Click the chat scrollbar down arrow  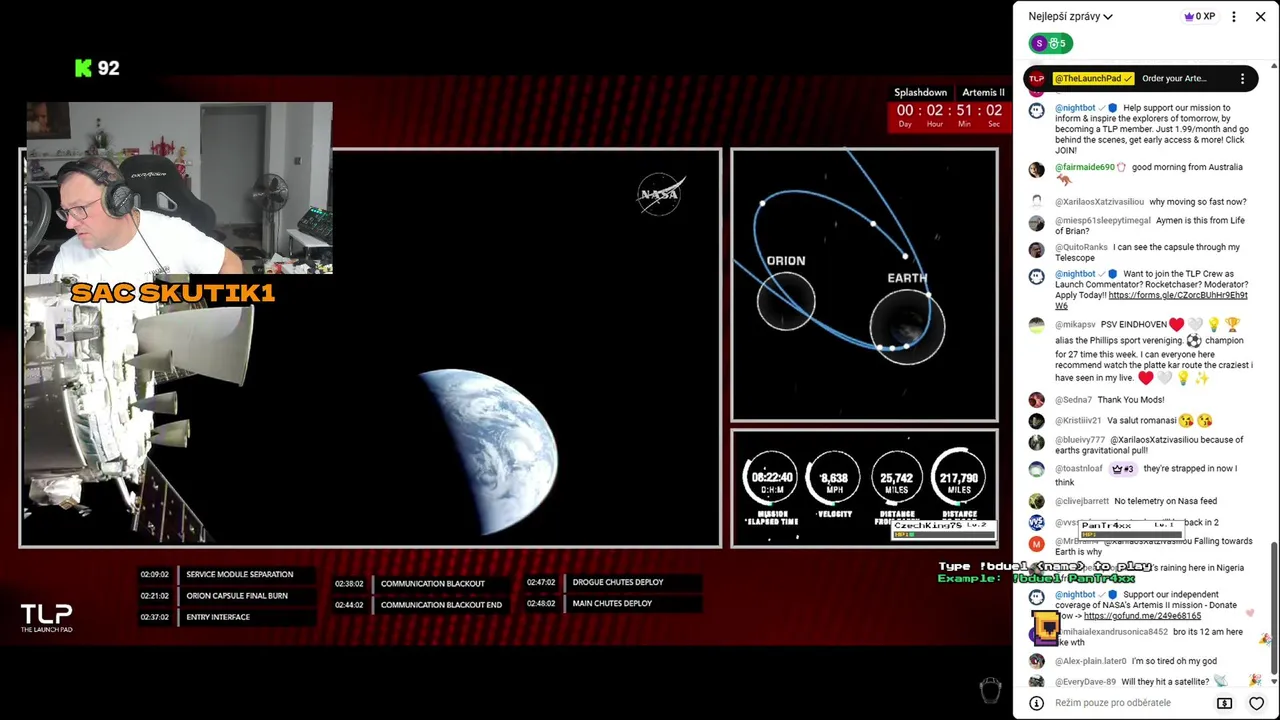point(1273,684)
